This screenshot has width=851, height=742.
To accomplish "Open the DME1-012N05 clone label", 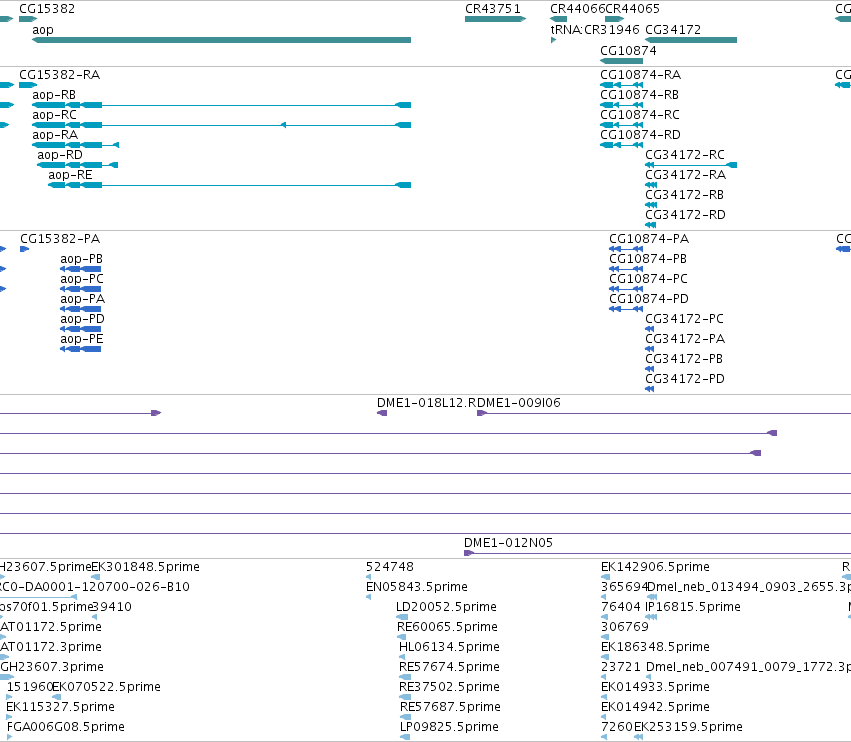I will pos(508,543).
